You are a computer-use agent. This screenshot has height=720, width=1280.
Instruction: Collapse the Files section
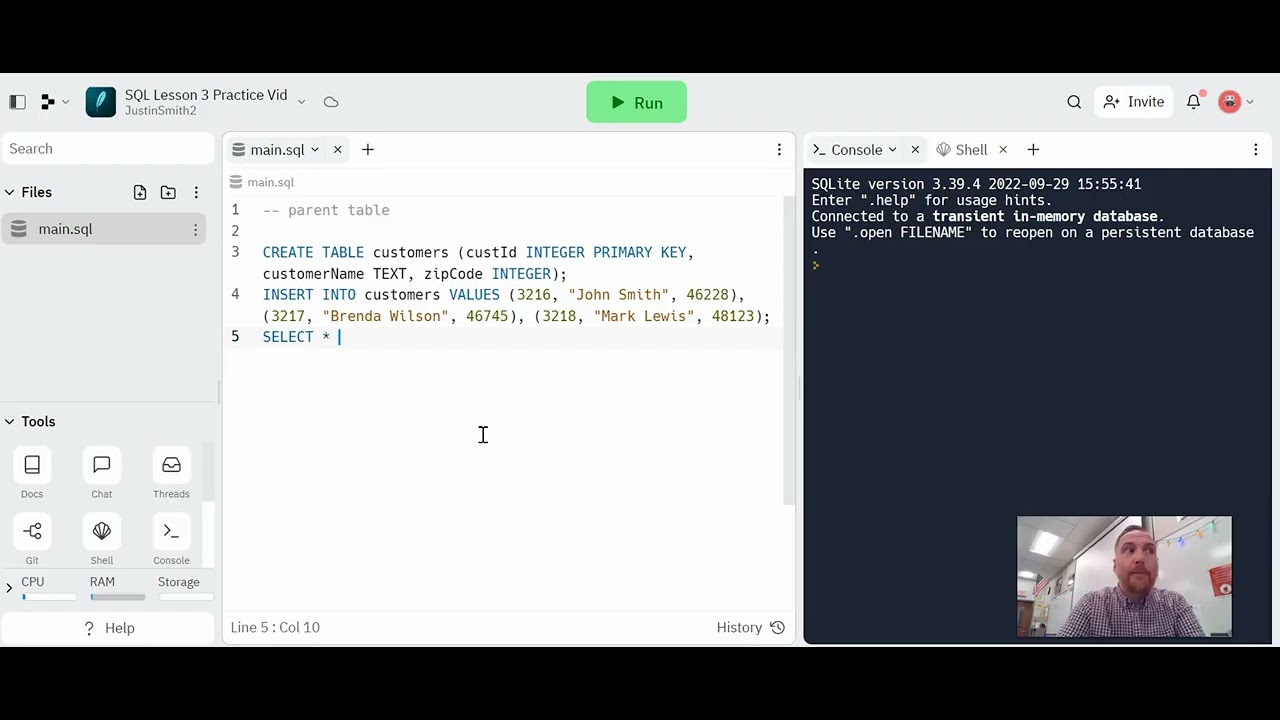9,192
